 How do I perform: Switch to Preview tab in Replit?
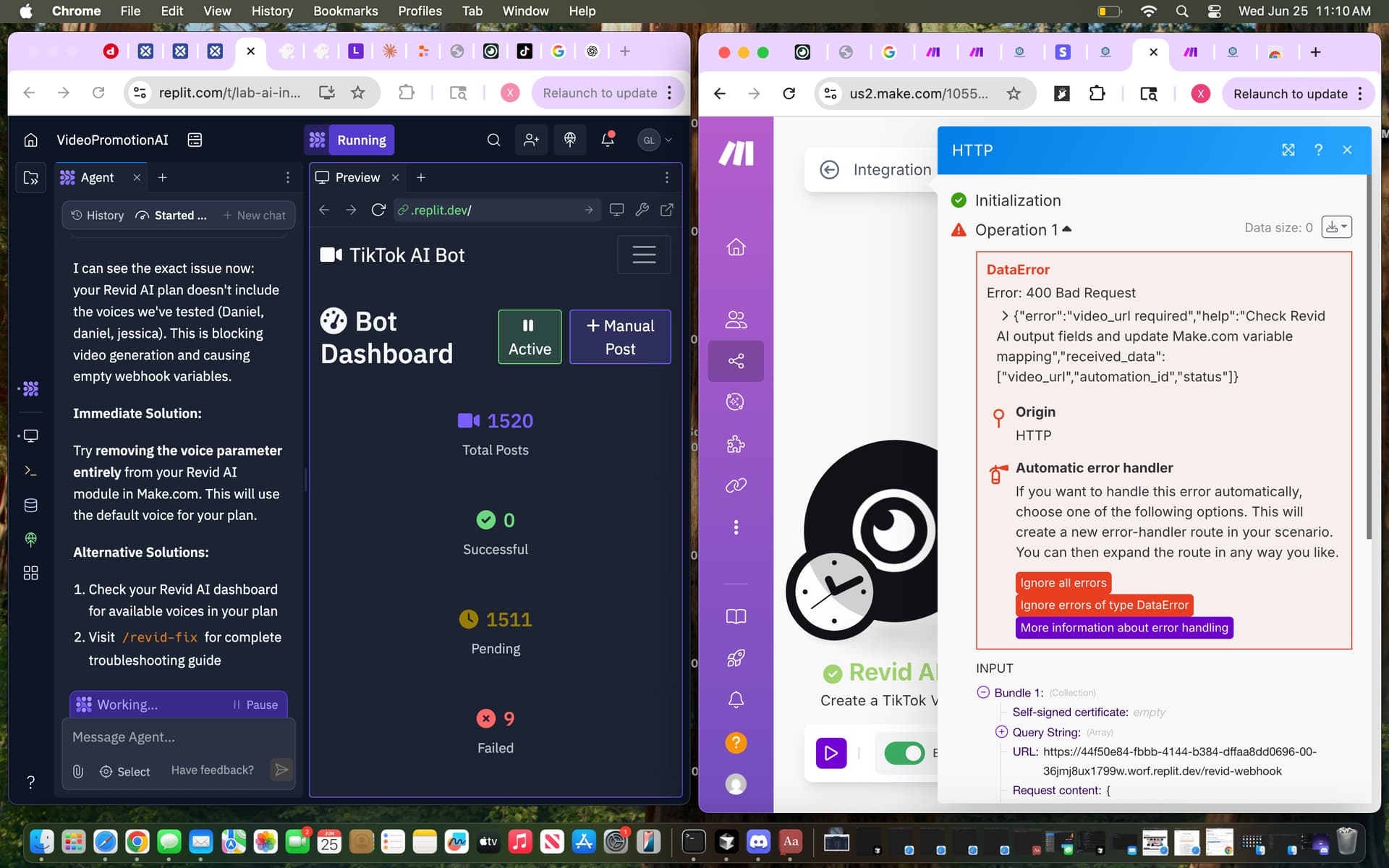357,177
